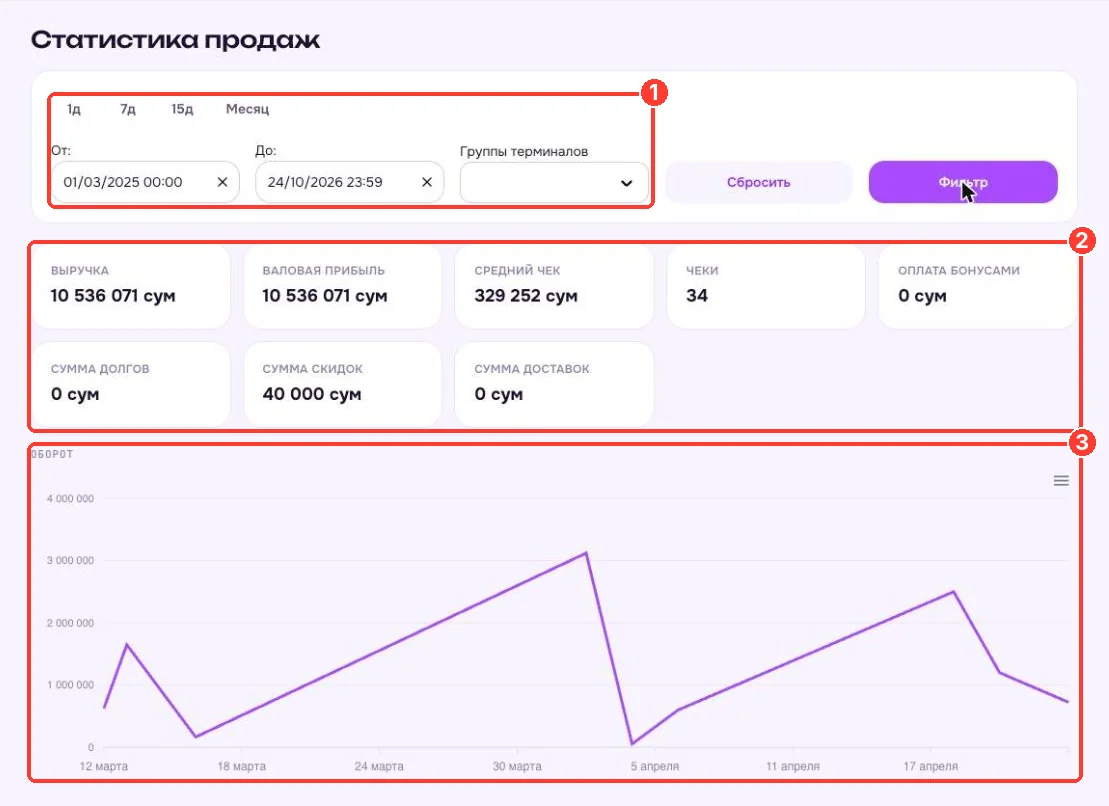The image size is (1109, 806).
Task: Click the Сумма долгов card
Action: pyautogui.click(x=131, y=385)
